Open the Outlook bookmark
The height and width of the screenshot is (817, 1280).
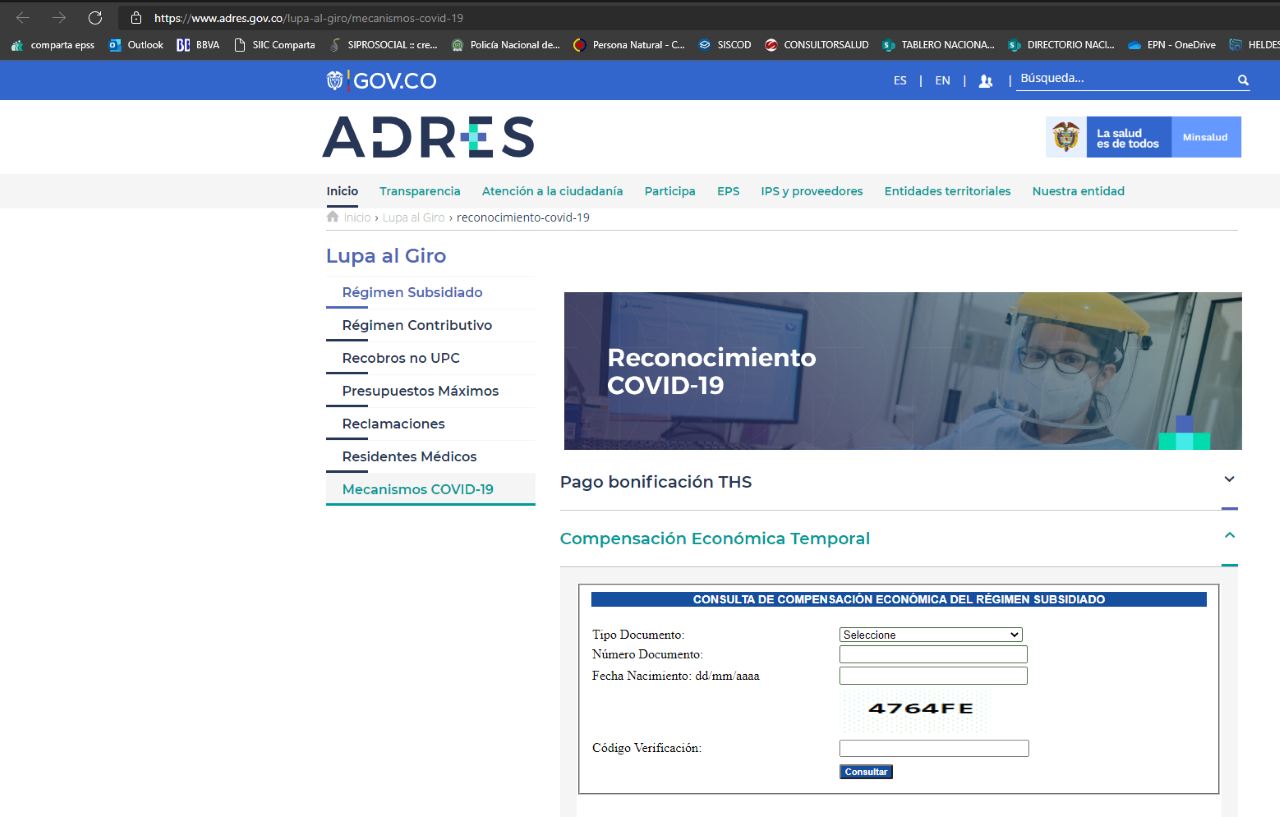(x=136, y=45)
